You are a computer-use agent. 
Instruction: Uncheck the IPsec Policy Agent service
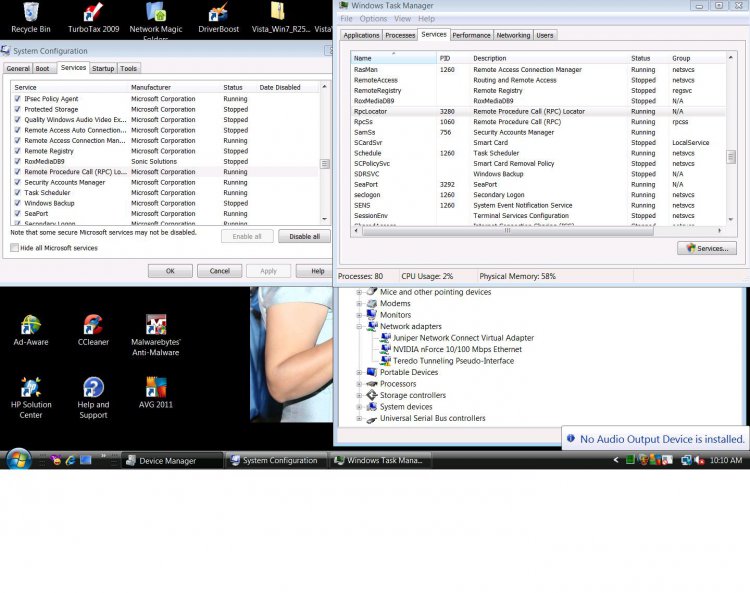click(x=18, y=99)
